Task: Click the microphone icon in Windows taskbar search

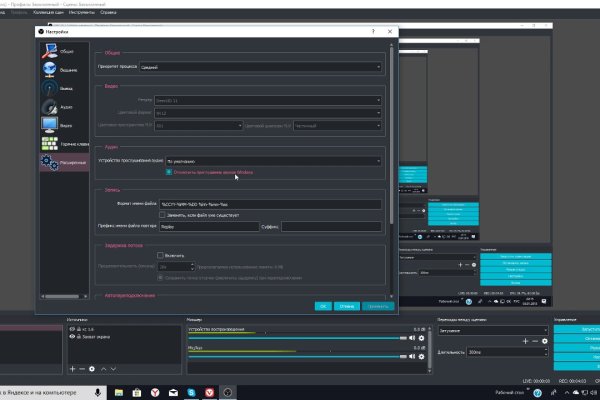Action: pyautogui.click(x=97, y=393)
